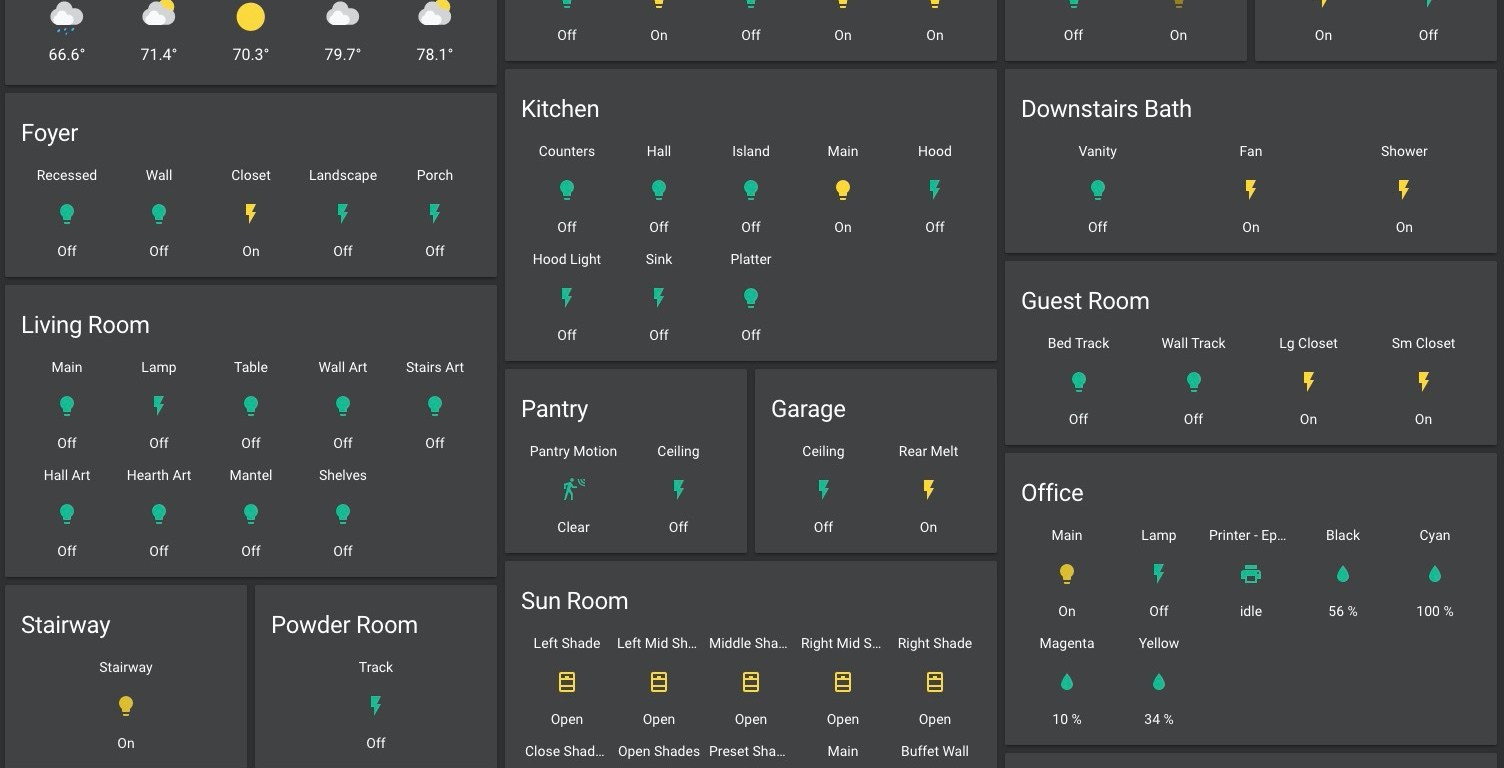Click the Powder Room Track switch
Image resolution: width=1504 pixels, height=768 pixels.
(376, 706)
